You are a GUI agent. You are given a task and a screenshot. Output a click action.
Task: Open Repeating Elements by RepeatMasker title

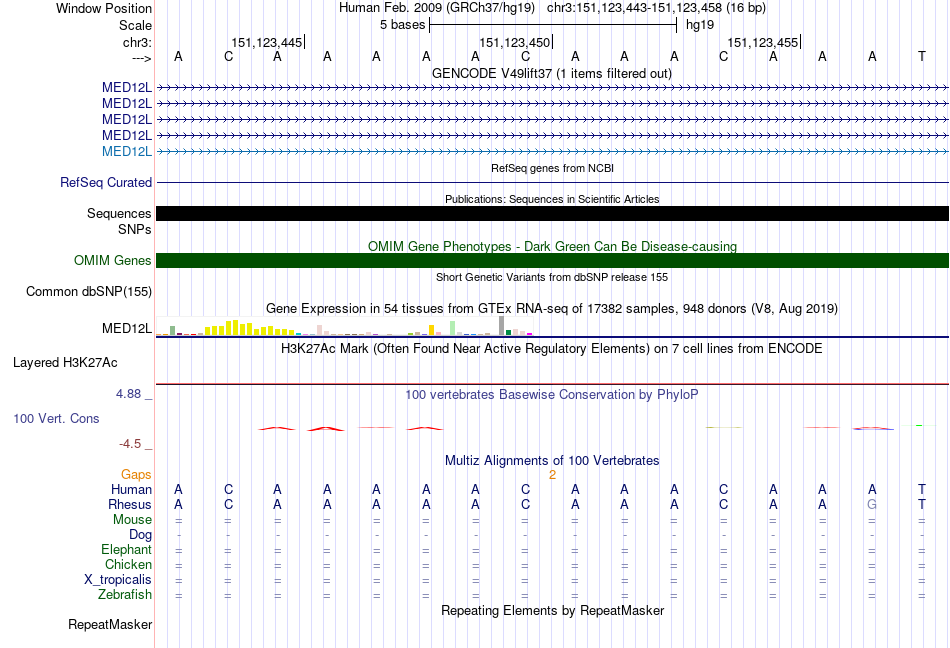point(552,610)
